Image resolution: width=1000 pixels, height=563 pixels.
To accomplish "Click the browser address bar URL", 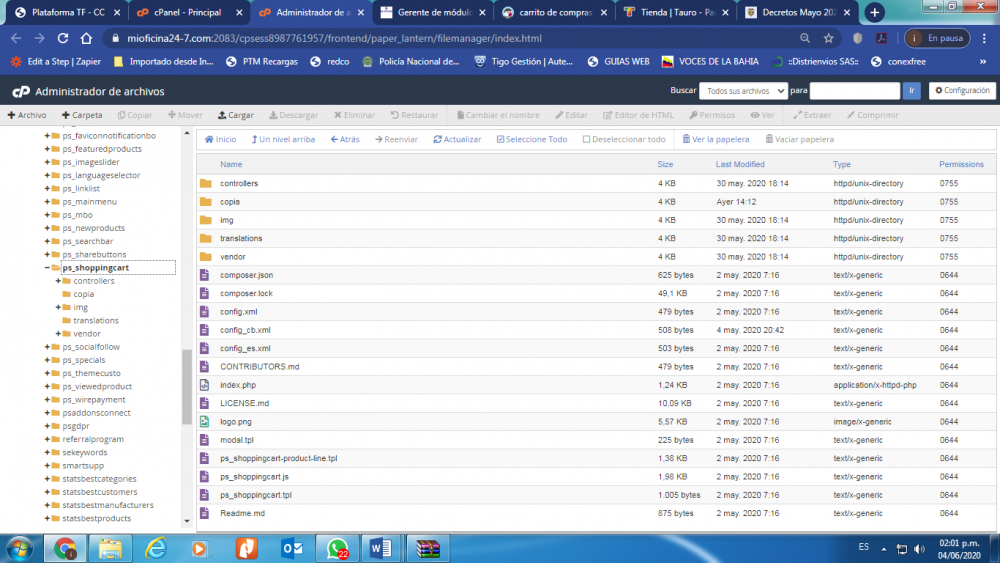I will click(x=334, y=38).
